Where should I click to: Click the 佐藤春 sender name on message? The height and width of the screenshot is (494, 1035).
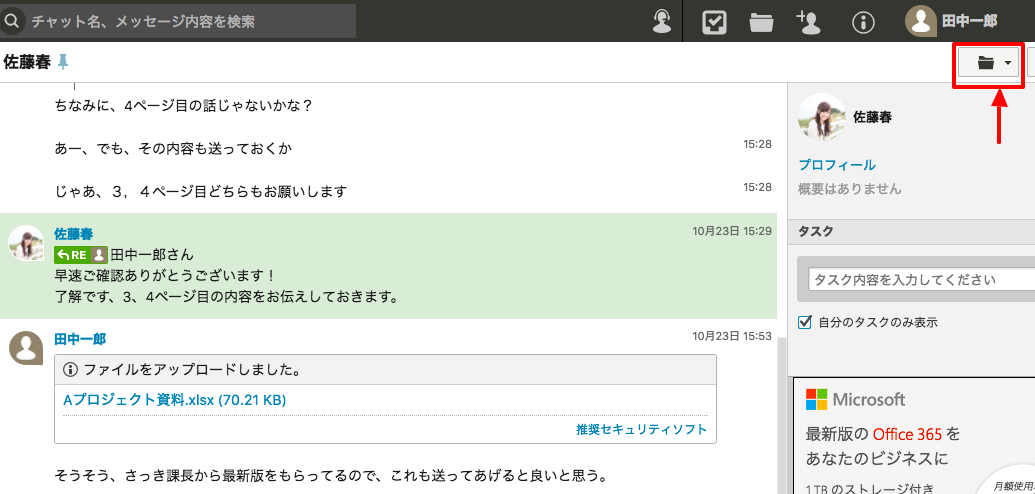(73, 234)
